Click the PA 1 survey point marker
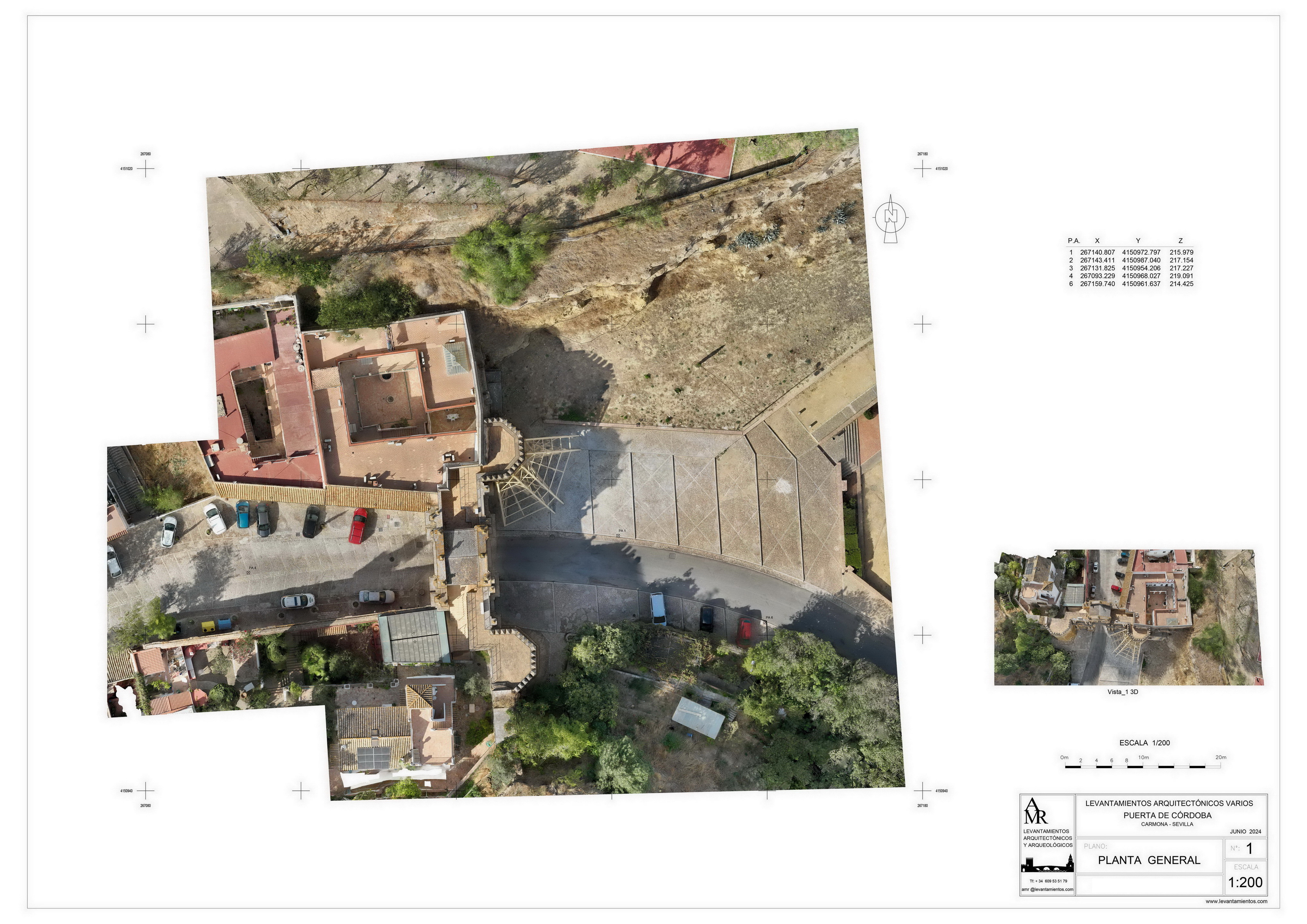This screenshot has height=924, width=1307. [x=618, y=536]
